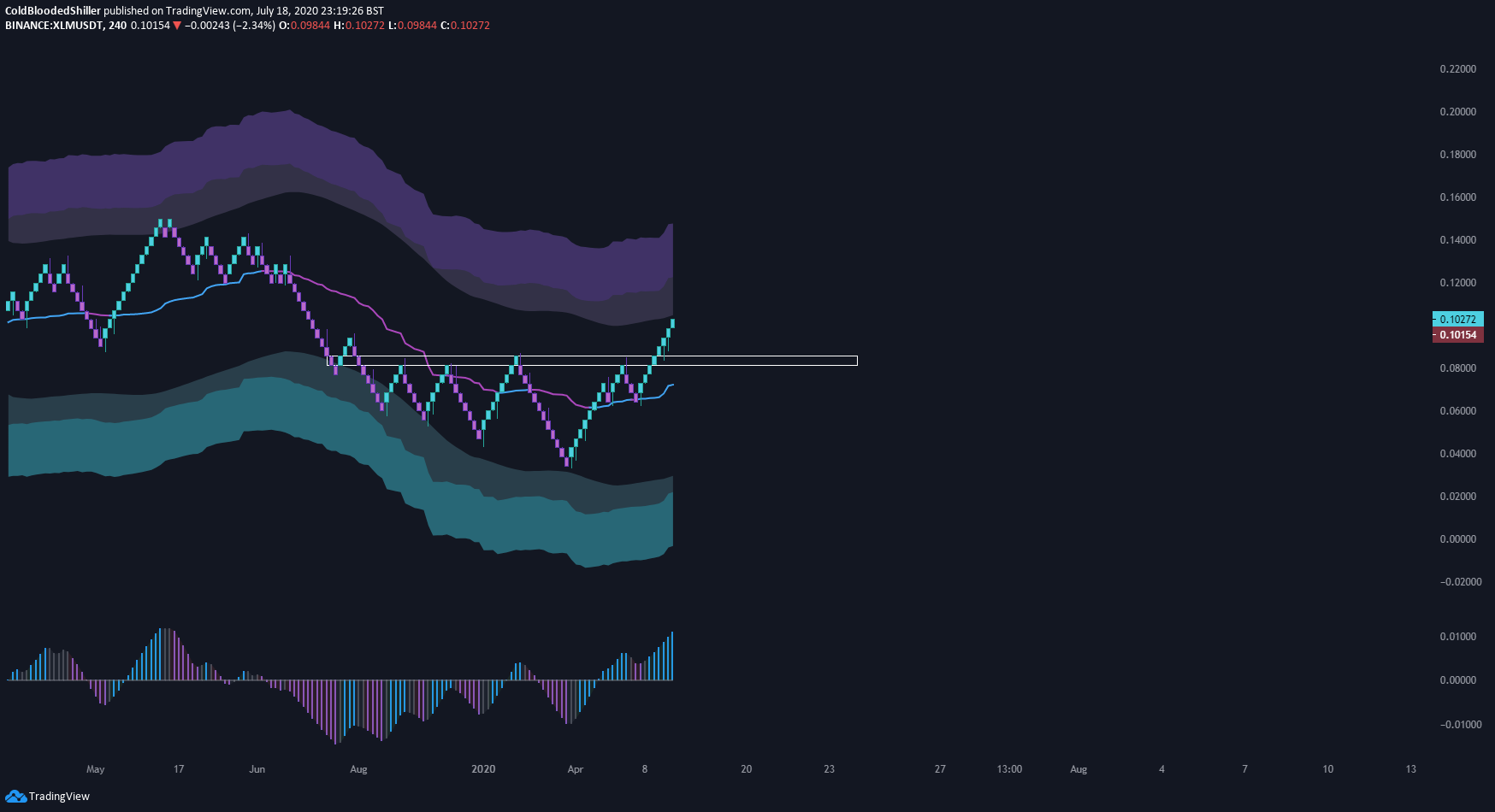This screenshot has width=1495, height=812.
Task: Click the 0.12000 price axis label
Action: click(x=1458, y=283)
